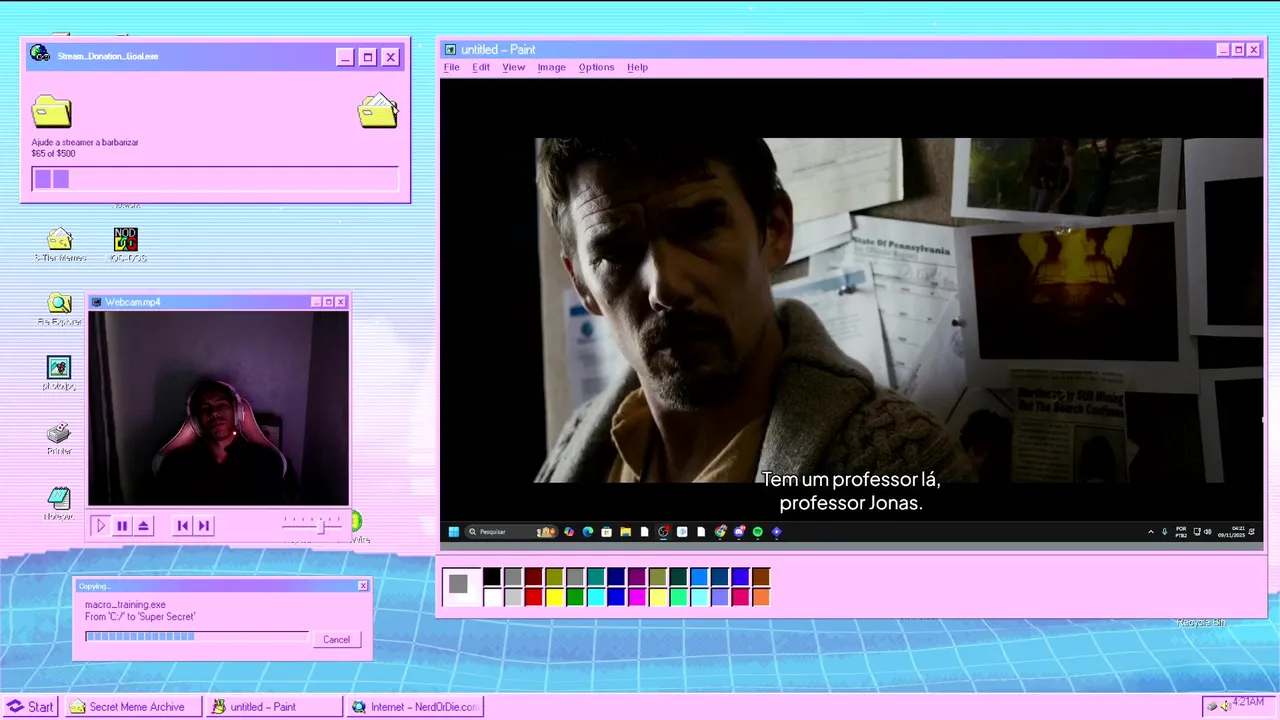The height and width of the screenshot is (720, 1280).
Task: Select the black color swatch
Action: 492,577
